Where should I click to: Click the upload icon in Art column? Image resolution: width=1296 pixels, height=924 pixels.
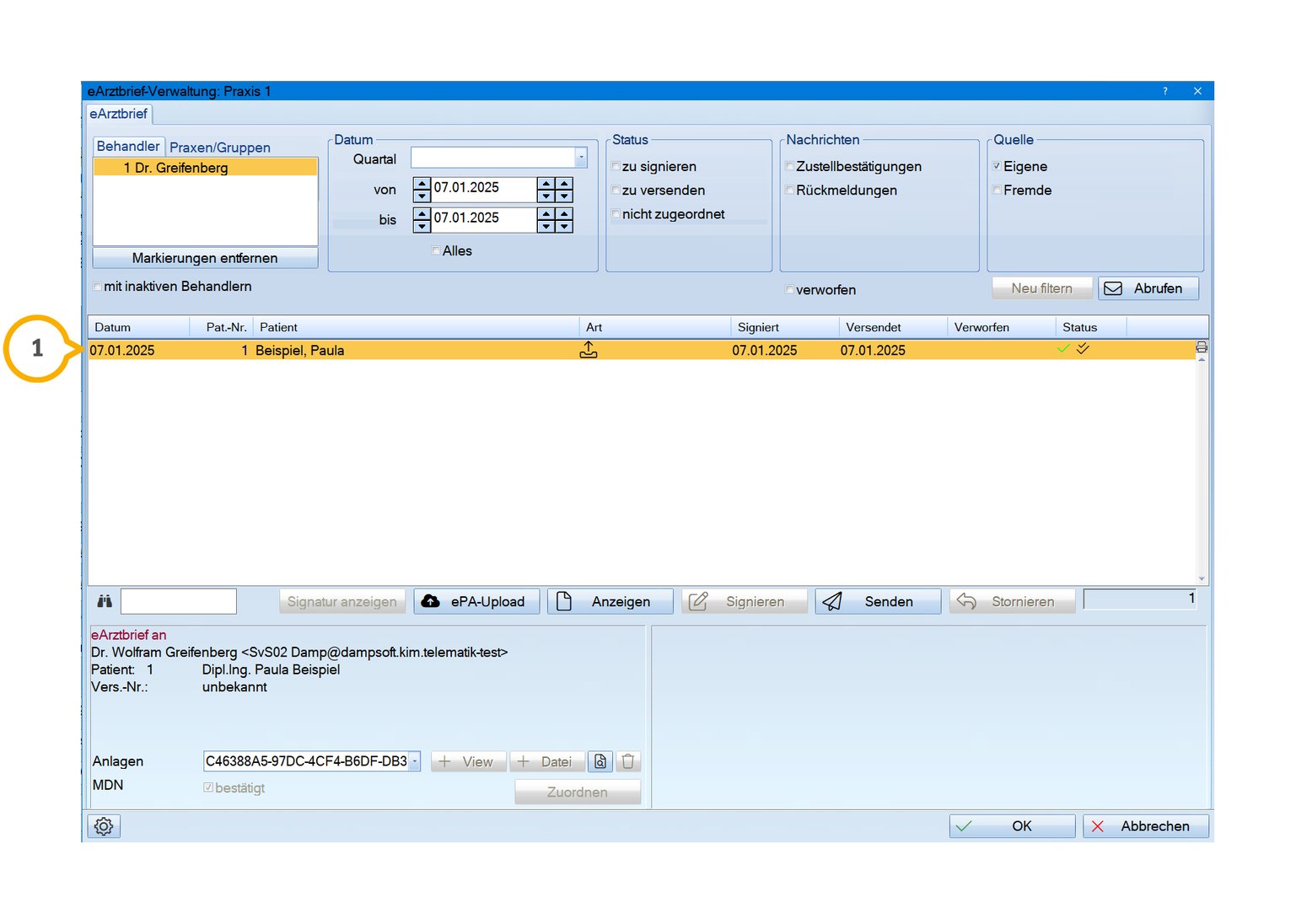point(589,350)
